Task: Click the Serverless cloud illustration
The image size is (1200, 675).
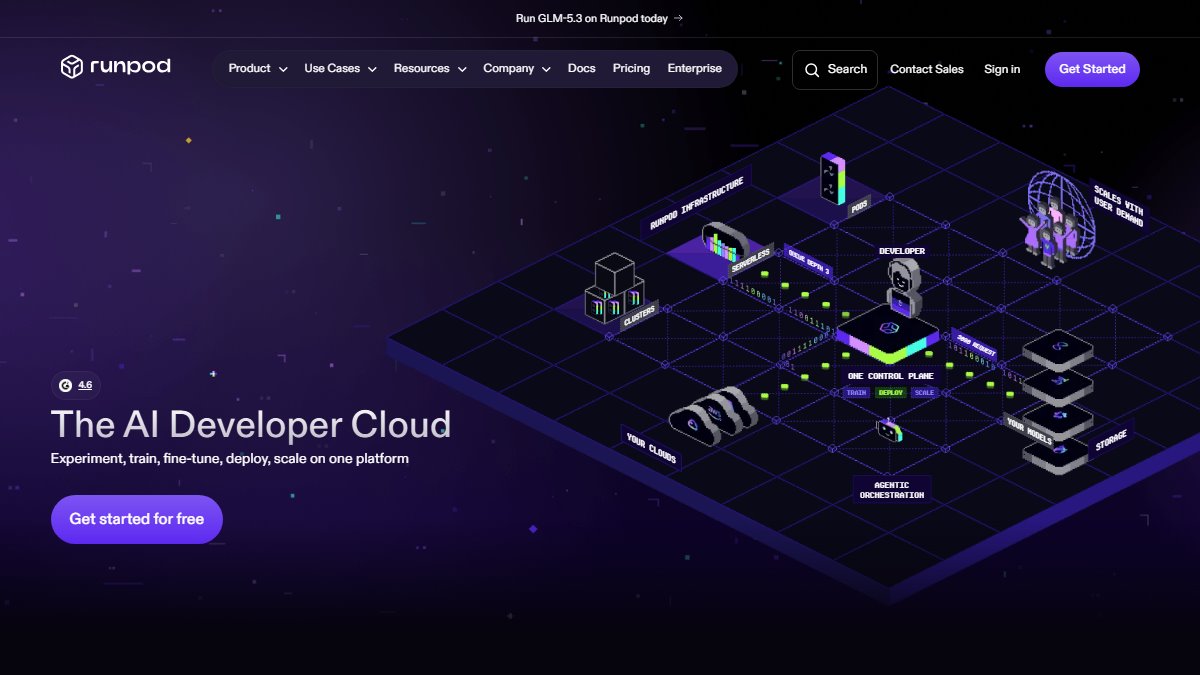Action: coord(727,241)
